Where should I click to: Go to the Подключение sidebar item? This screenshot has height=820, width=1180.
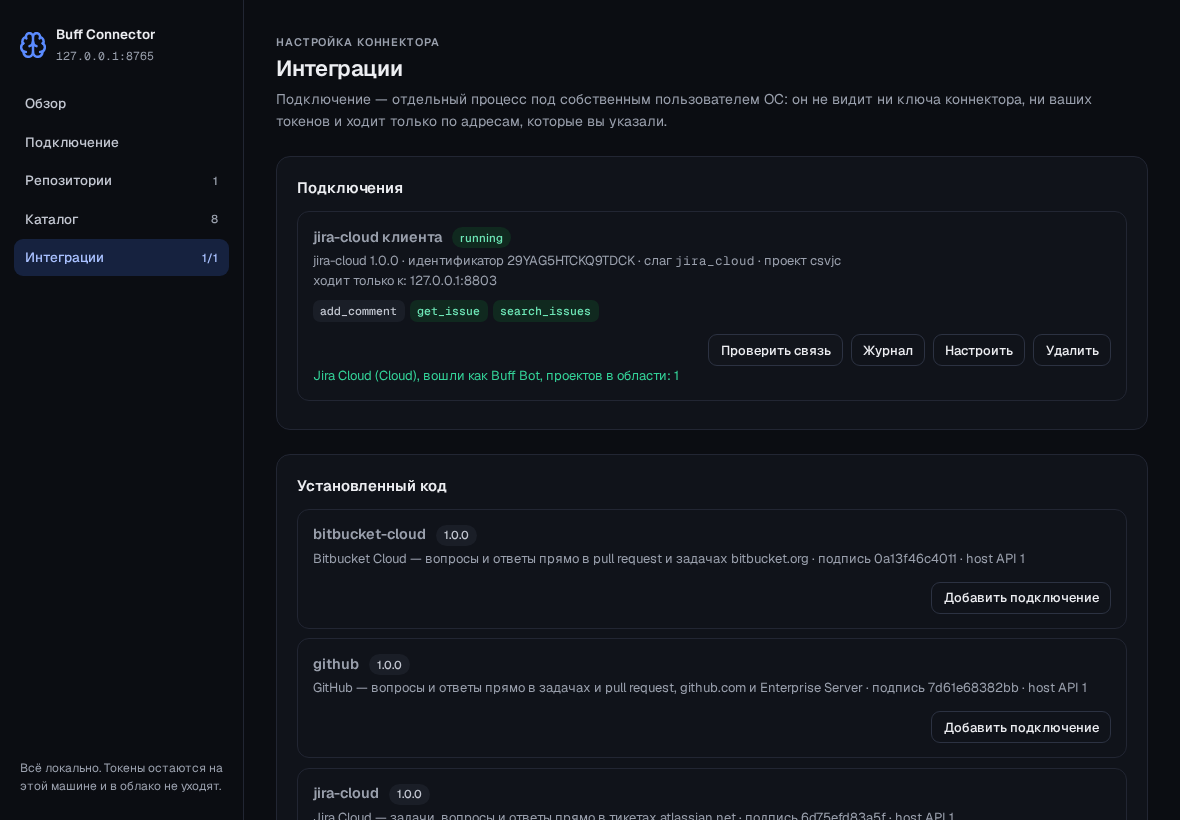(x=121, y=142)
